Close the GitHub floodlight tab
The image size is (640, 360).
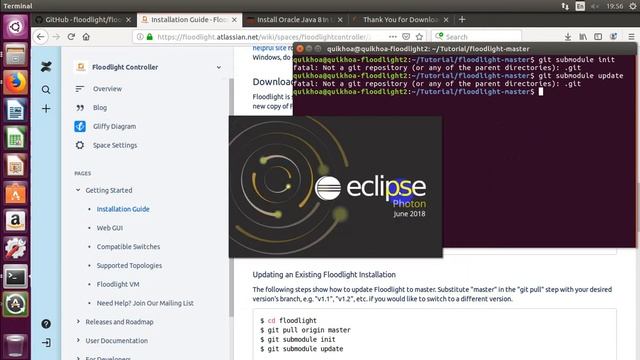click(129, 20)
